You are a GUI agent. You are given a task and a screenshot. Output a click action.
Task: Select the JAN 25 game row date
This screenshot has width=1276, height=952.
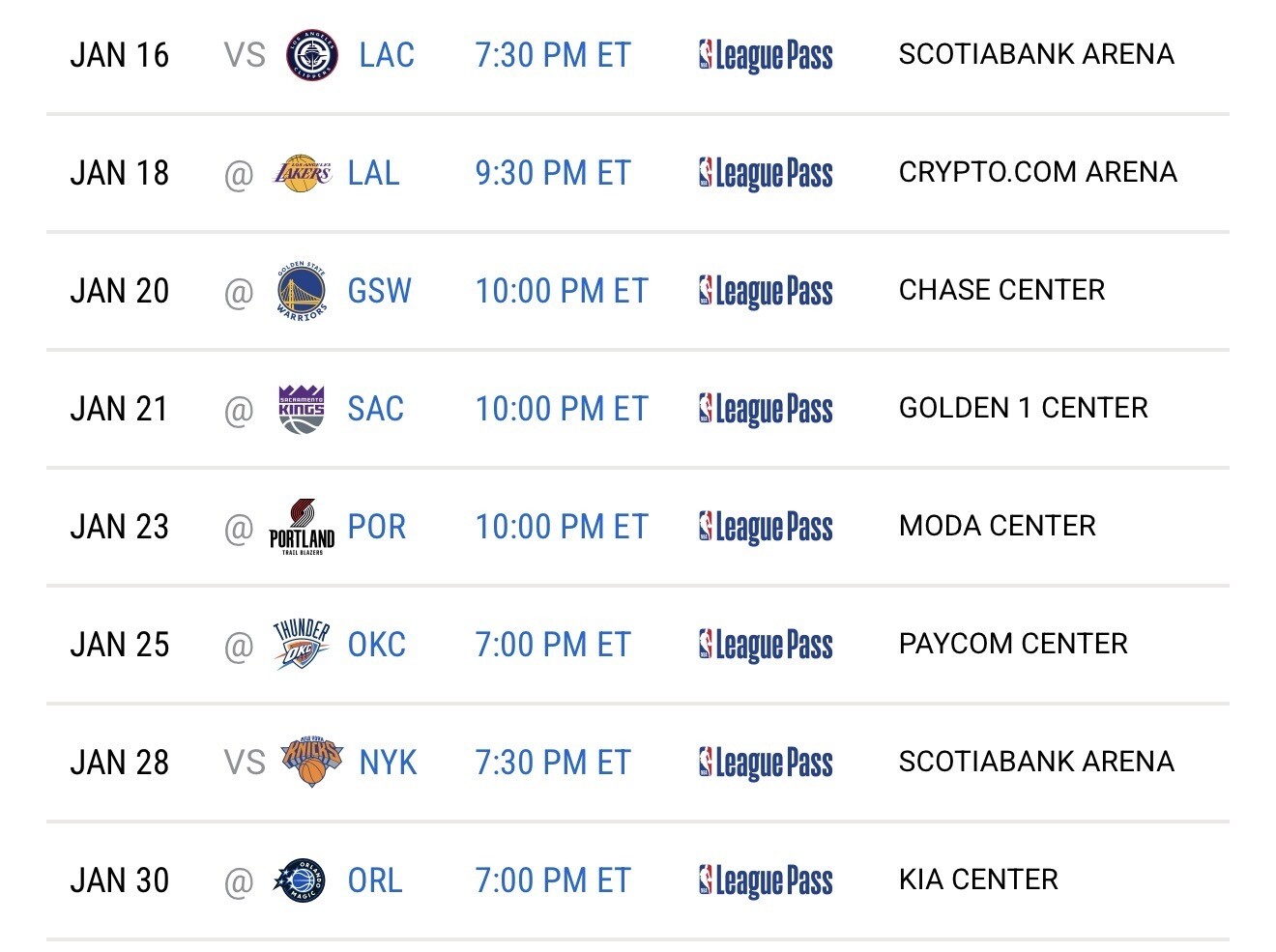[120, 645]
